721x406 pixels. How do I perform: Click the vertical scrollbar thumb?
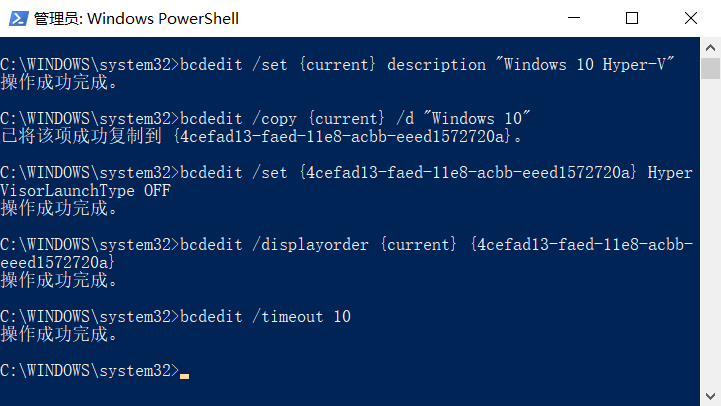pos(710,69)
